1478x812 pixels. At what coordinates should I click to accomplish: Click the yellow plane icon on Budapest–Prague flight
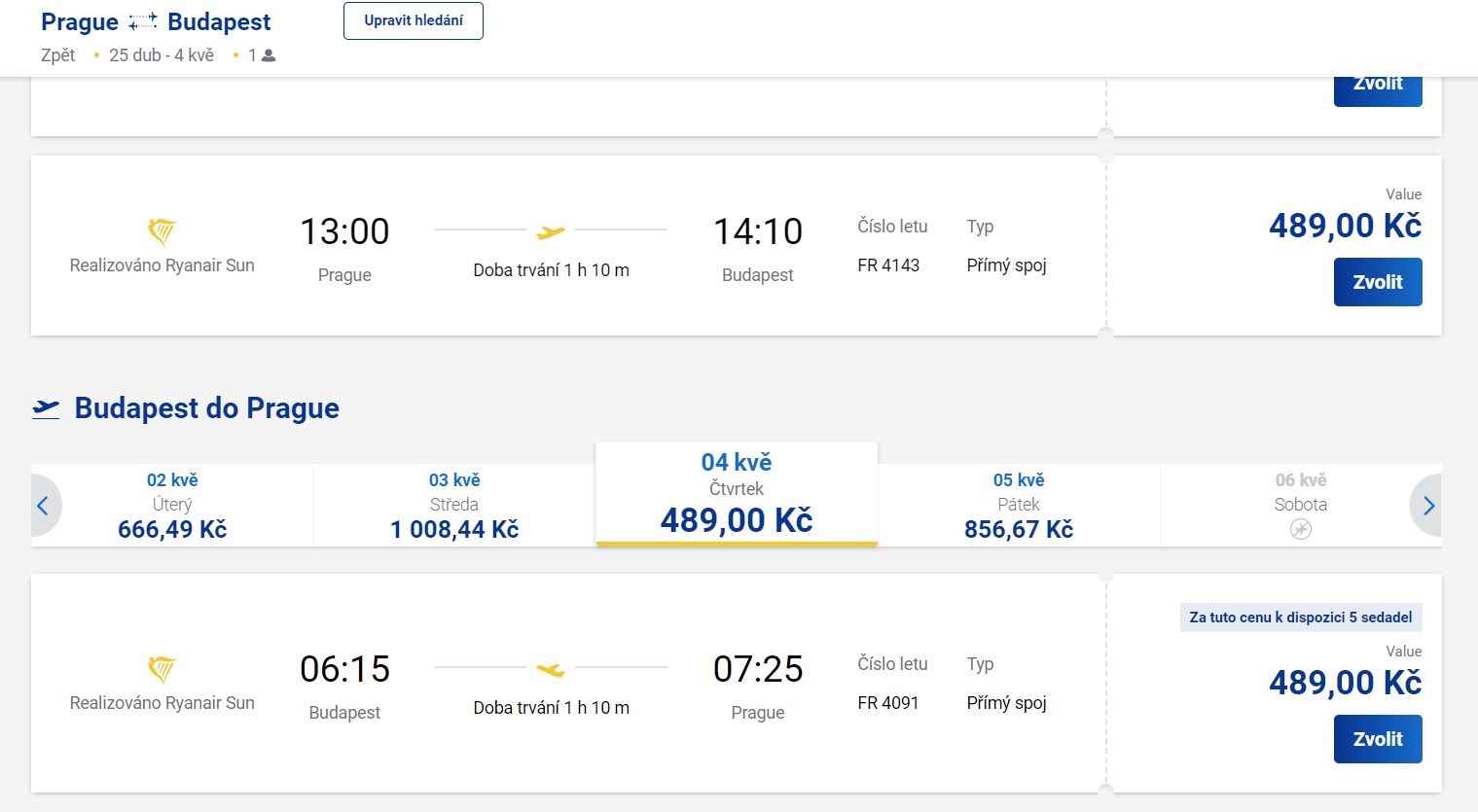point(551,669)
